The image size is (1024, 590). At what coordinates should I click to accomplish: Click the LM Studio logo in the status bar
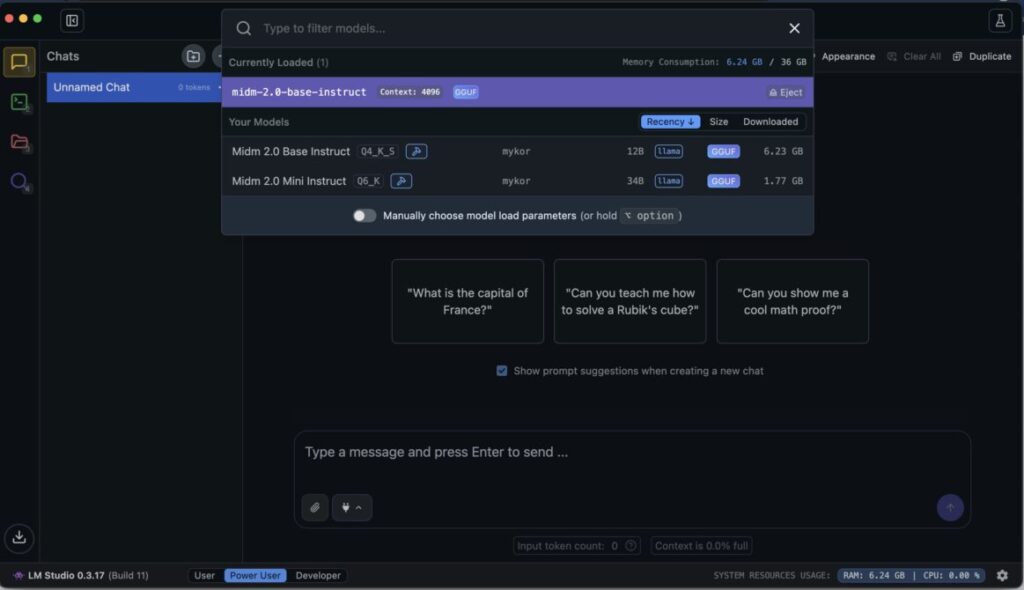[18, 575]
